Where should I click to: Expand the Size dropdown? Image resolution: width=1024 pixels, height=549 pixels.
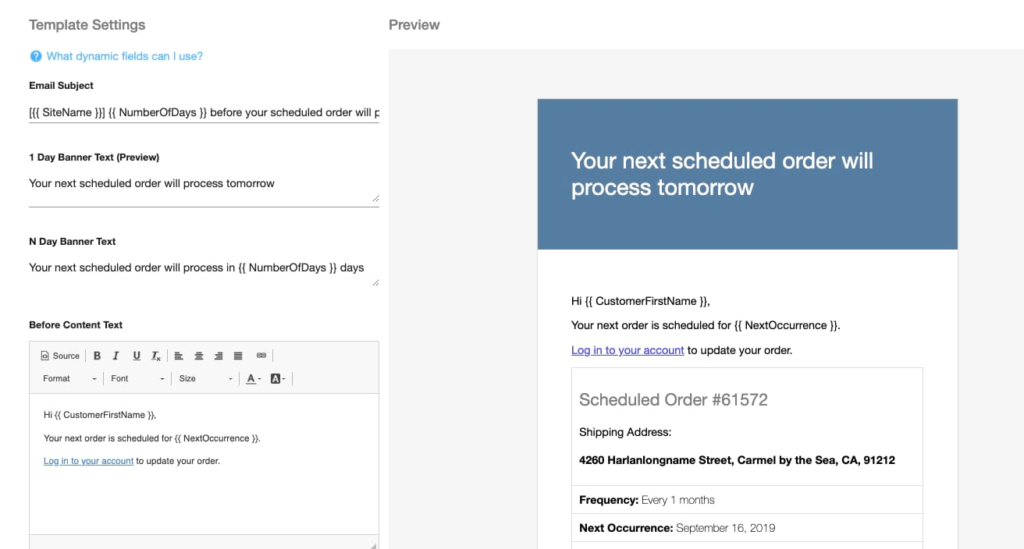point(205,379)
